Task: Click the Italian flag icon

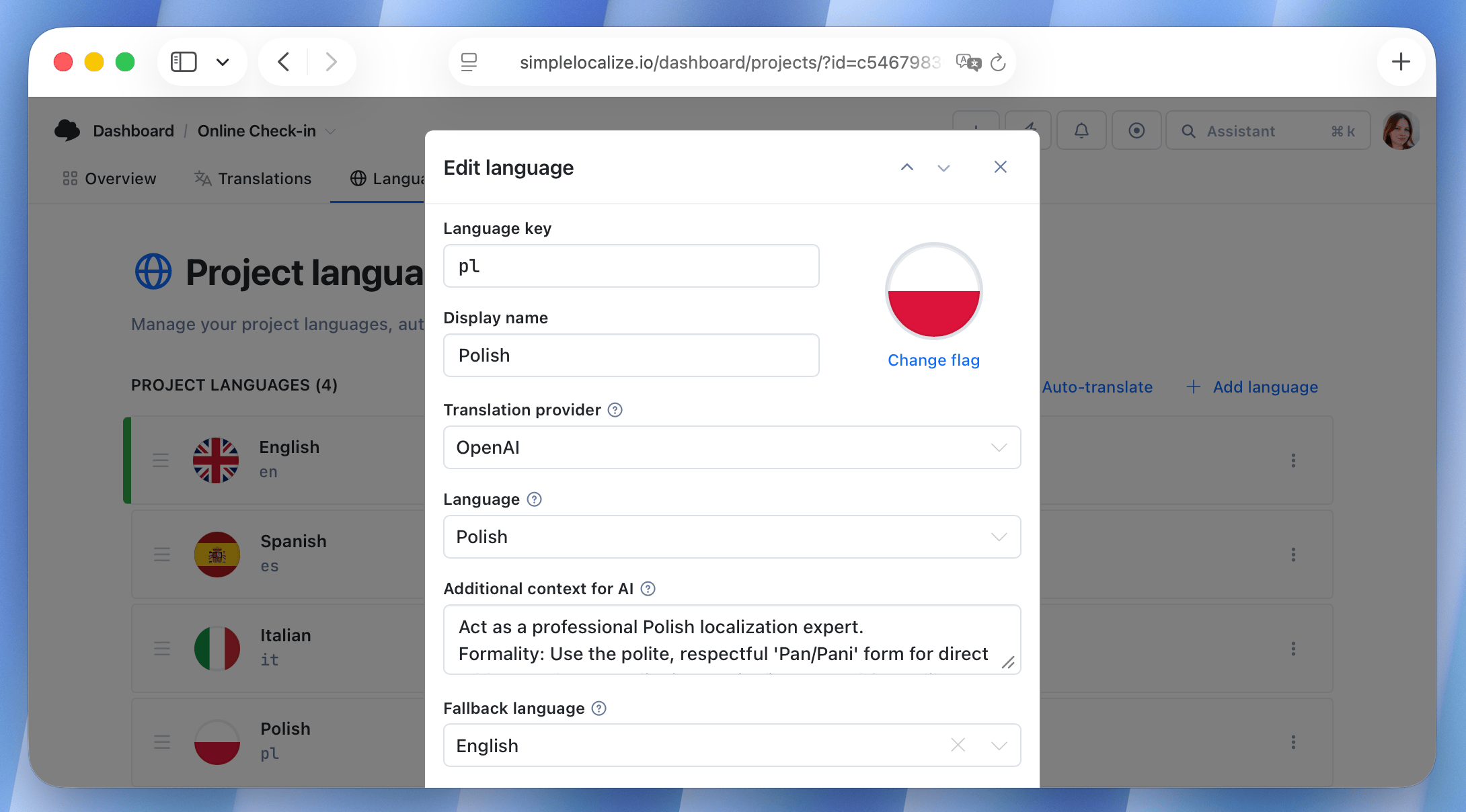Action: point(217,649)
